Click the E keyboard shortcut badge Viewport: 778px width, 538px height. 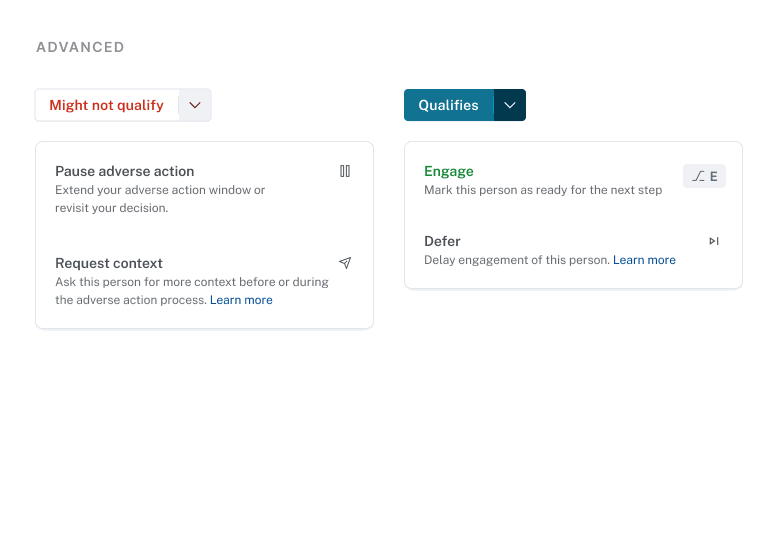[x=705, y=176]
